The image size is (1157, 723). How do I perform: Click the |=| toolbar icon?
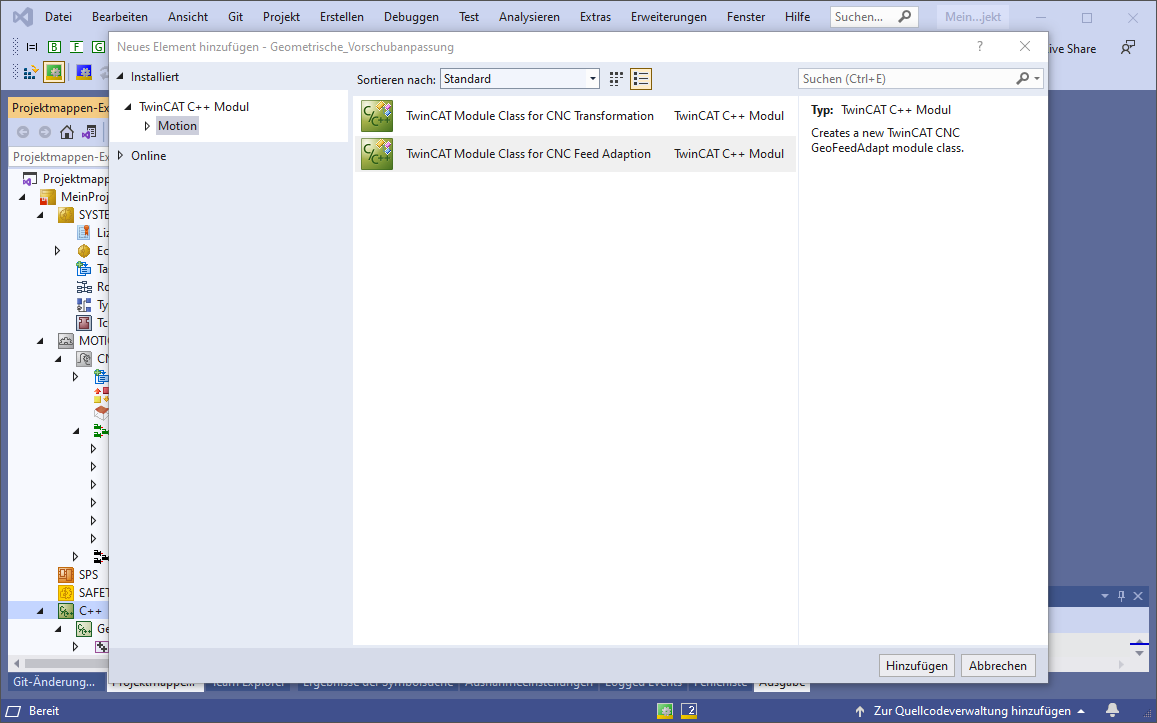[32, 47]
